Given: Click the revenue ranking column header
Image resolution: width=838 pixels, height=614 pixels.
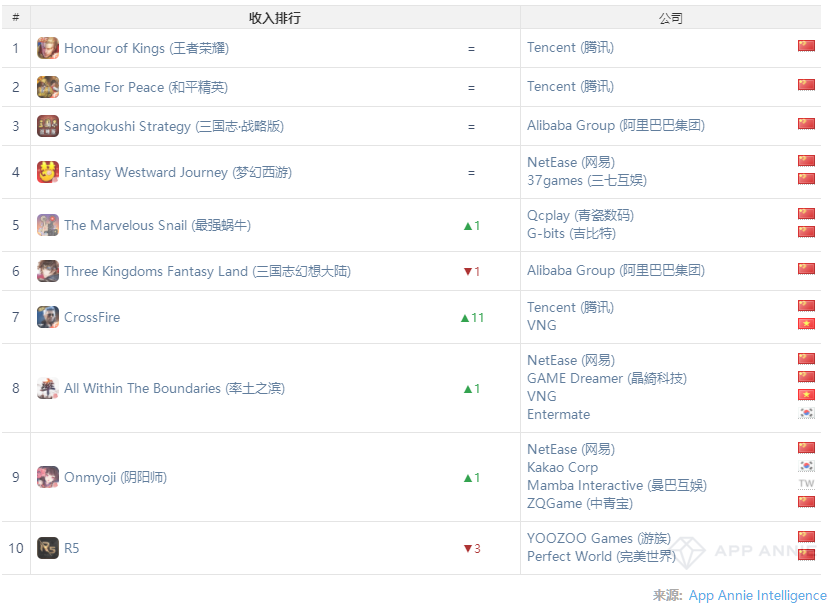Looking at the screenshot, I should (x=275, y=18).
